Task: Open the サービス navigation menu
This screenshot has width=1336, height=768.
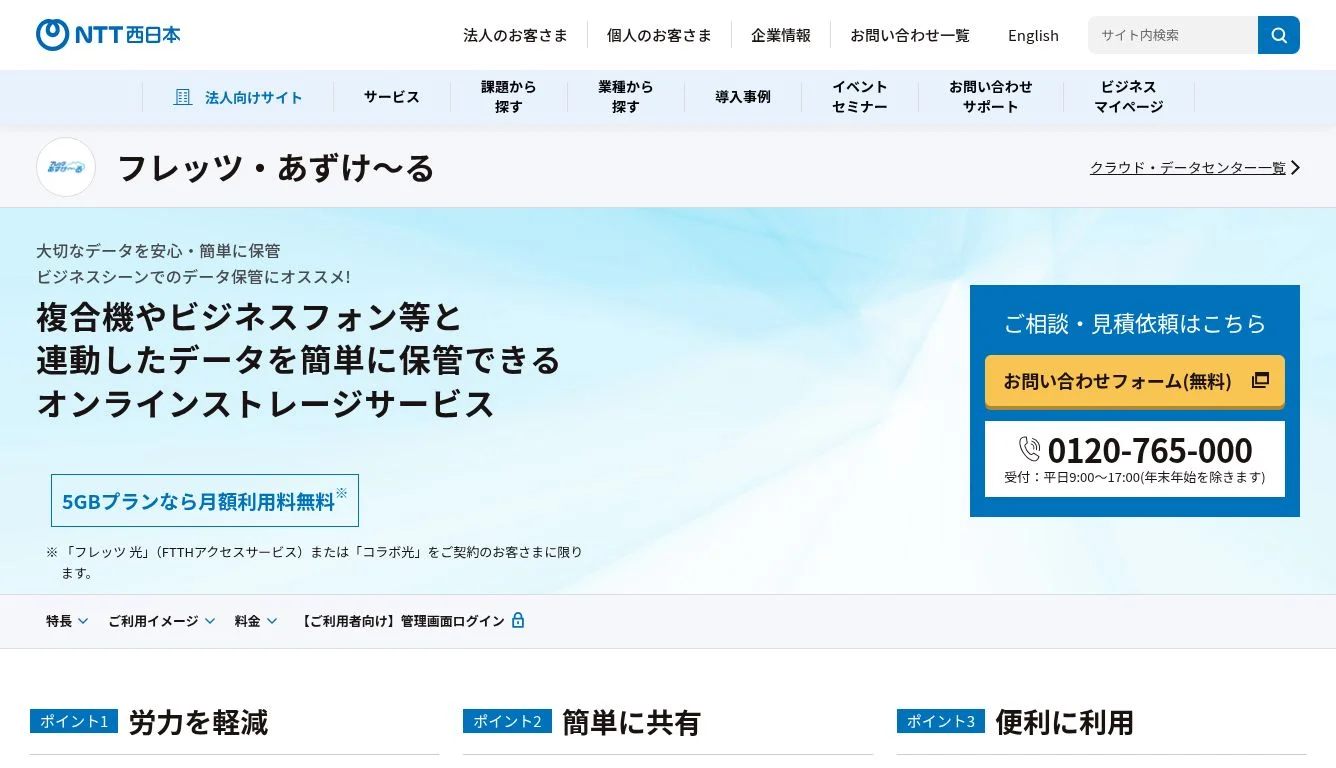Action: 392,97
